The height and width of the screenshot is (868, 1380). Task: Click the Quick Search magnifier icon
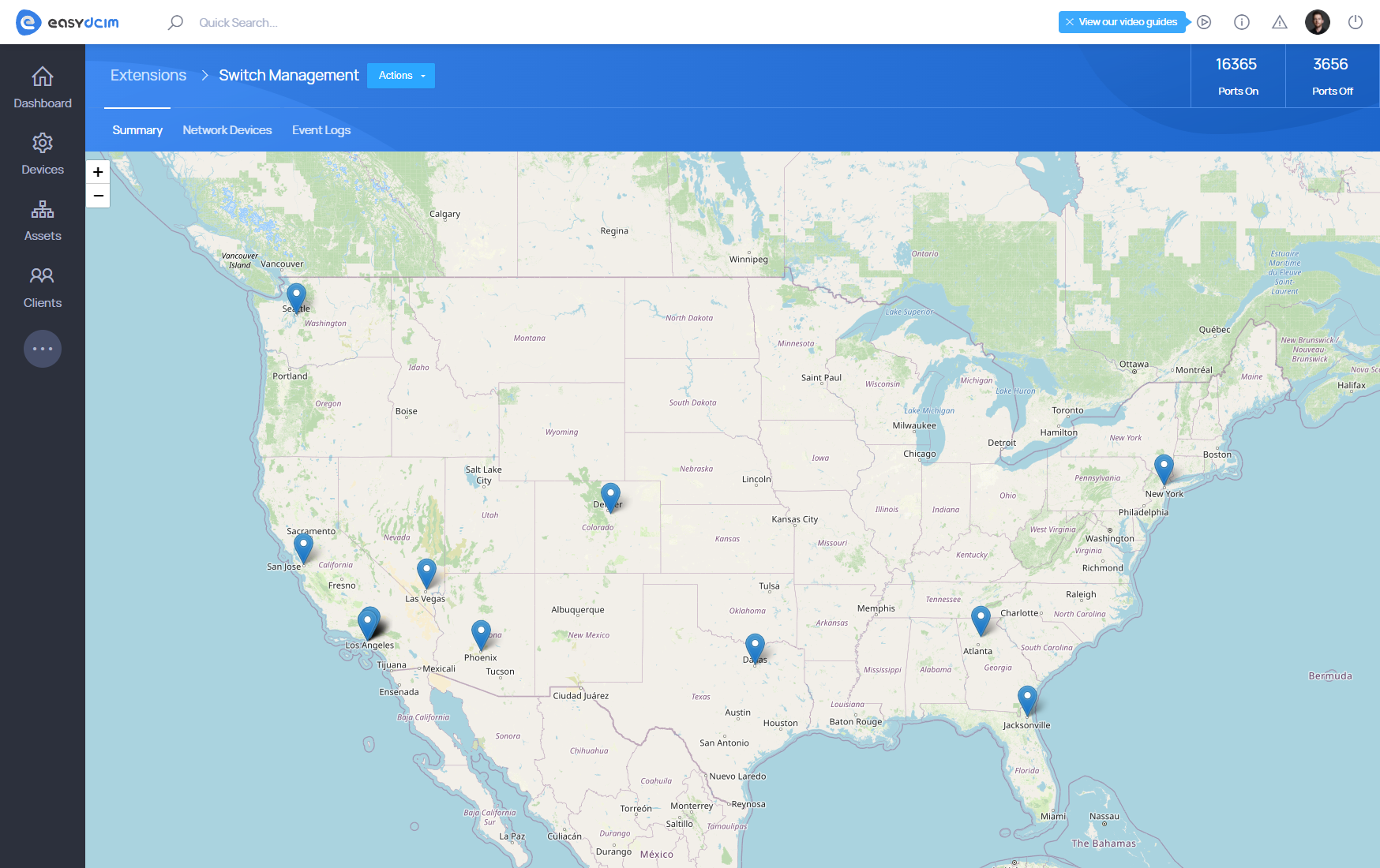[175, 22]
